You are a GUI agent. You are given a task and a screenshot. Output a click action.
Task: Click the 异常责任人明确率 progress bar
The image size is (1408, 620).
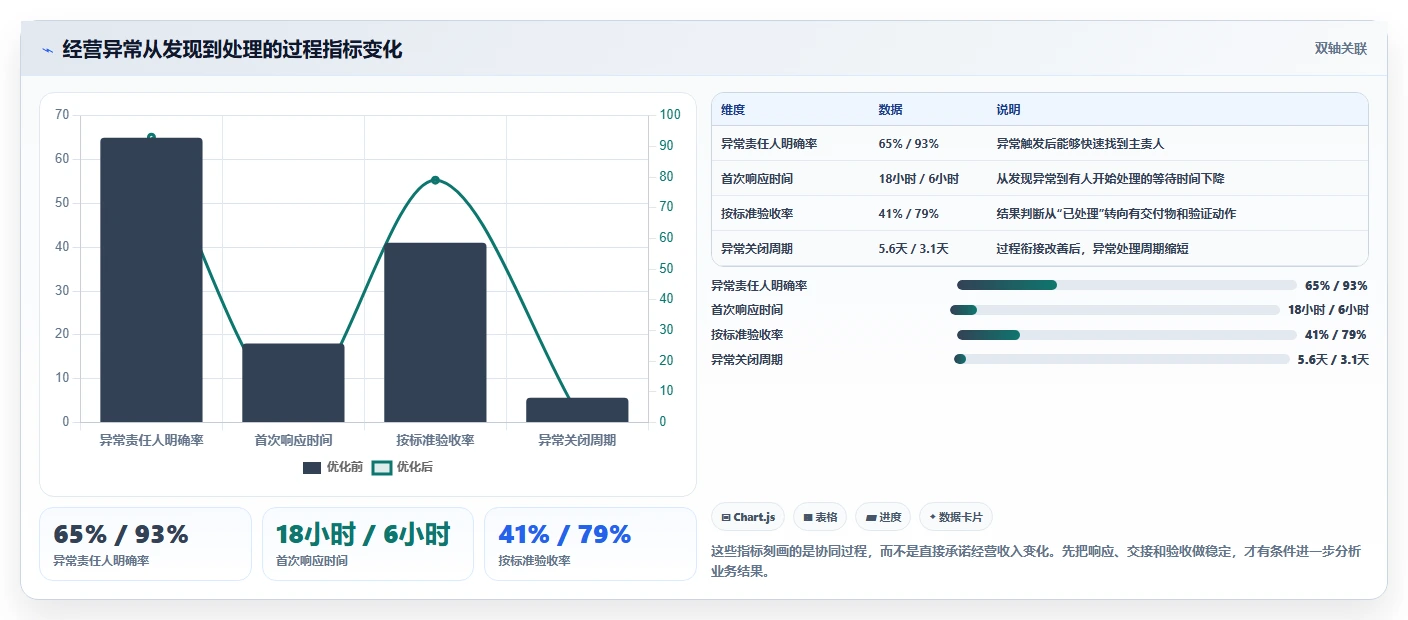point(1126,285)
